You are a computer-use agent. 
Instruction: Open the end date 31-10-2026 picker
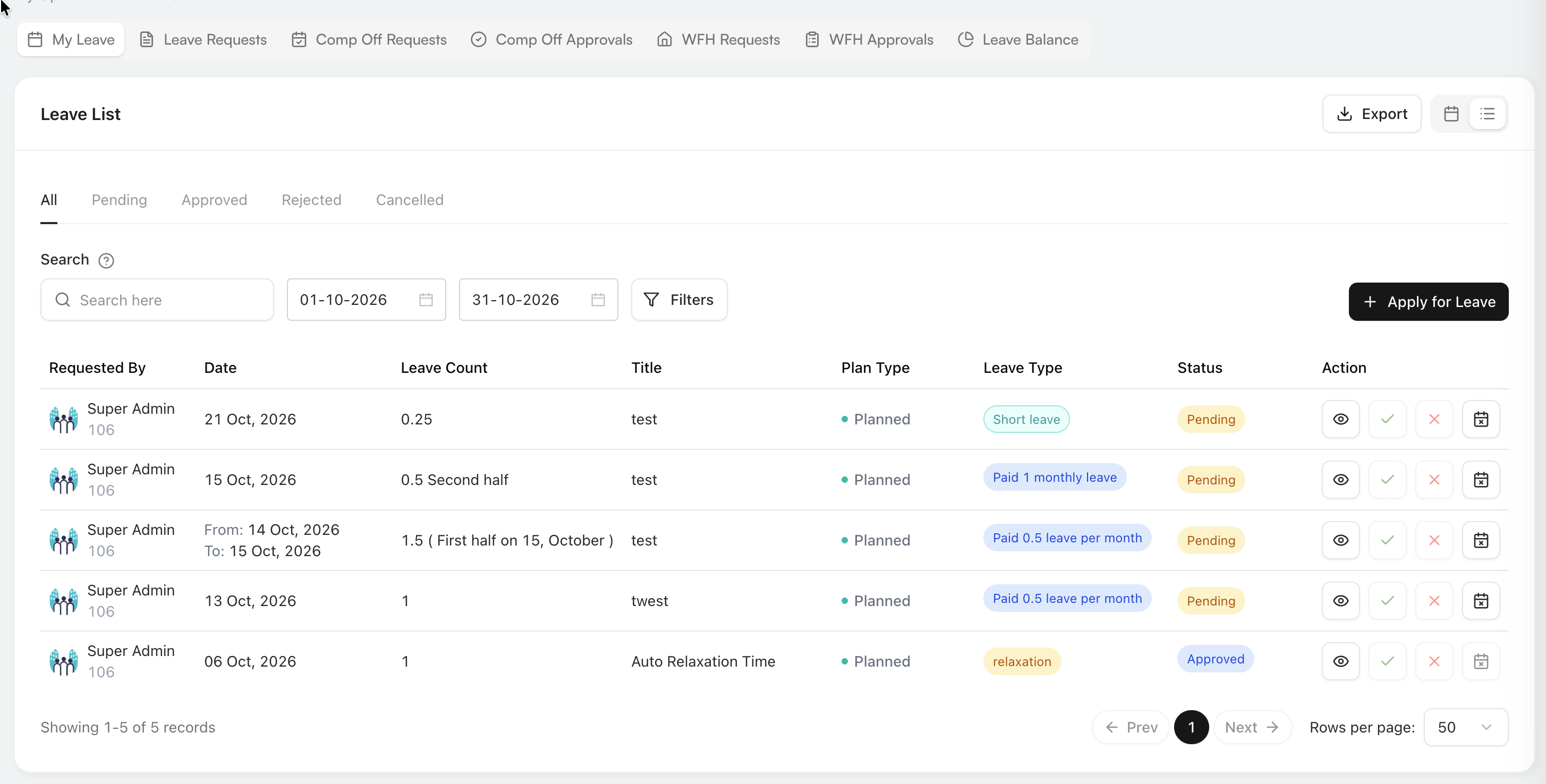click(x=538, y=300)
